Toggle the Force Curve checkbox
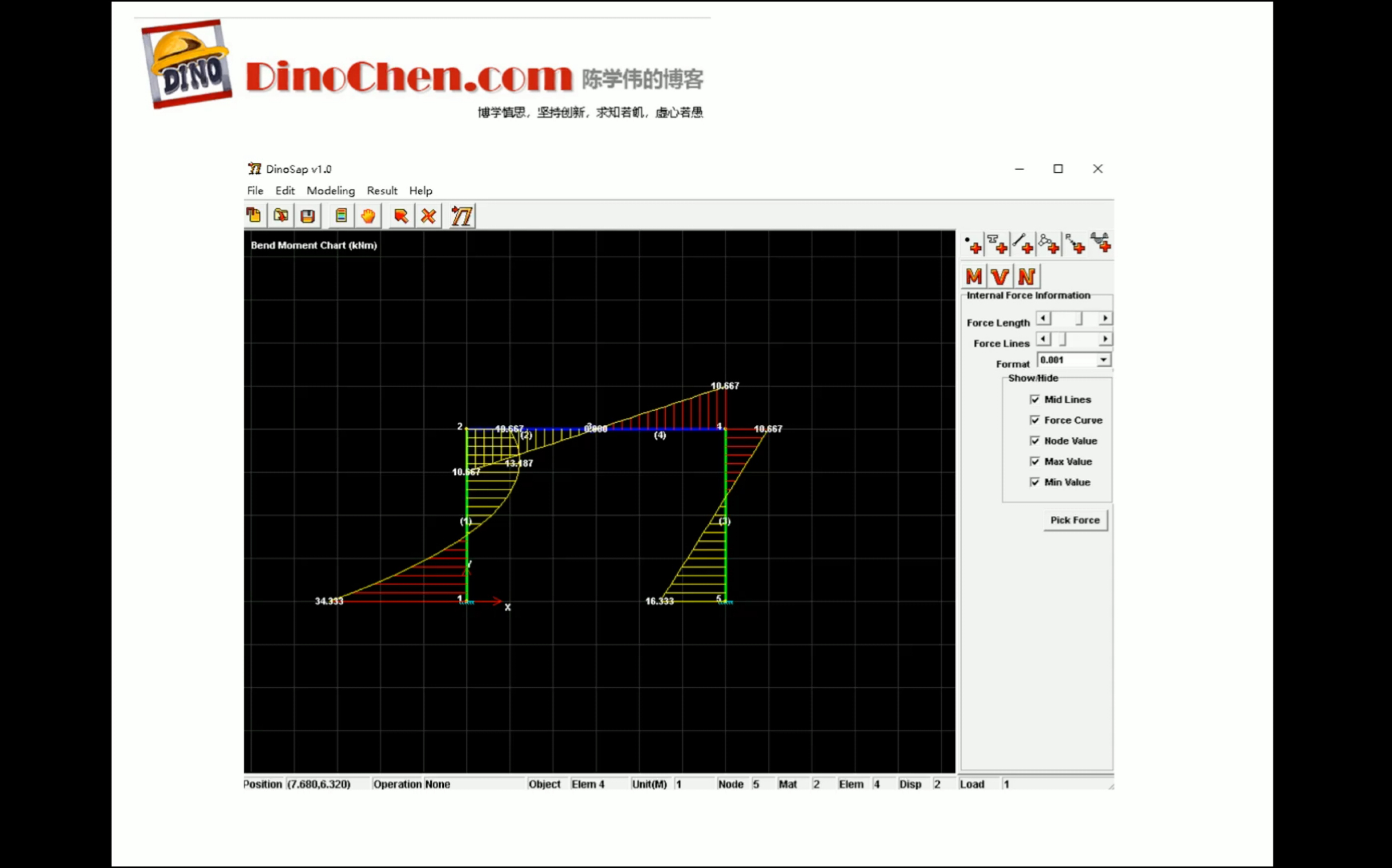The height and width of the screenshot is (868, 1392). [x=1034, y=419]
